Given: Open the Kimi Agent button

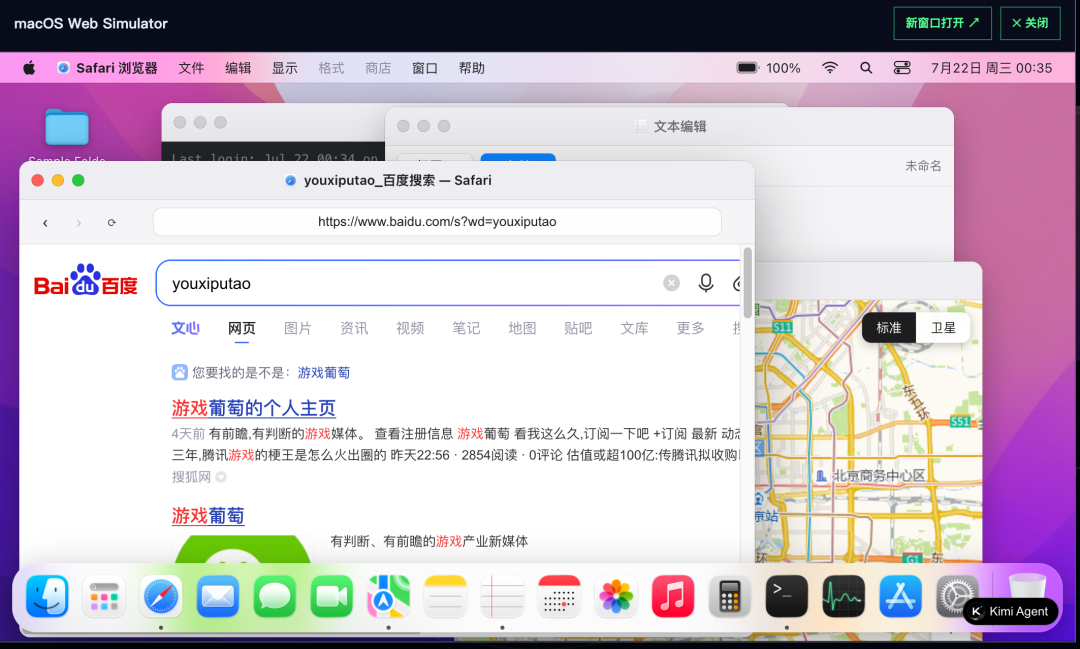Looking at the screenshot, I should coord(1010,611).
